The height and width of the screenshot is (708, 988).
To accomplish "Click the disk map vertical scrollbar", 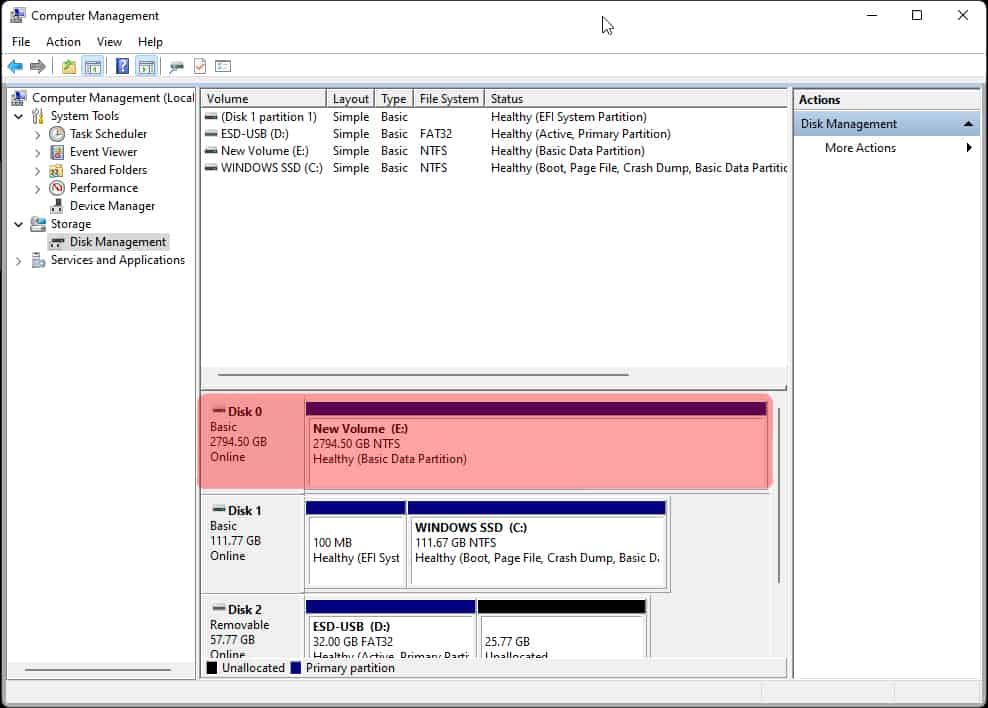I will click(779, 496).
